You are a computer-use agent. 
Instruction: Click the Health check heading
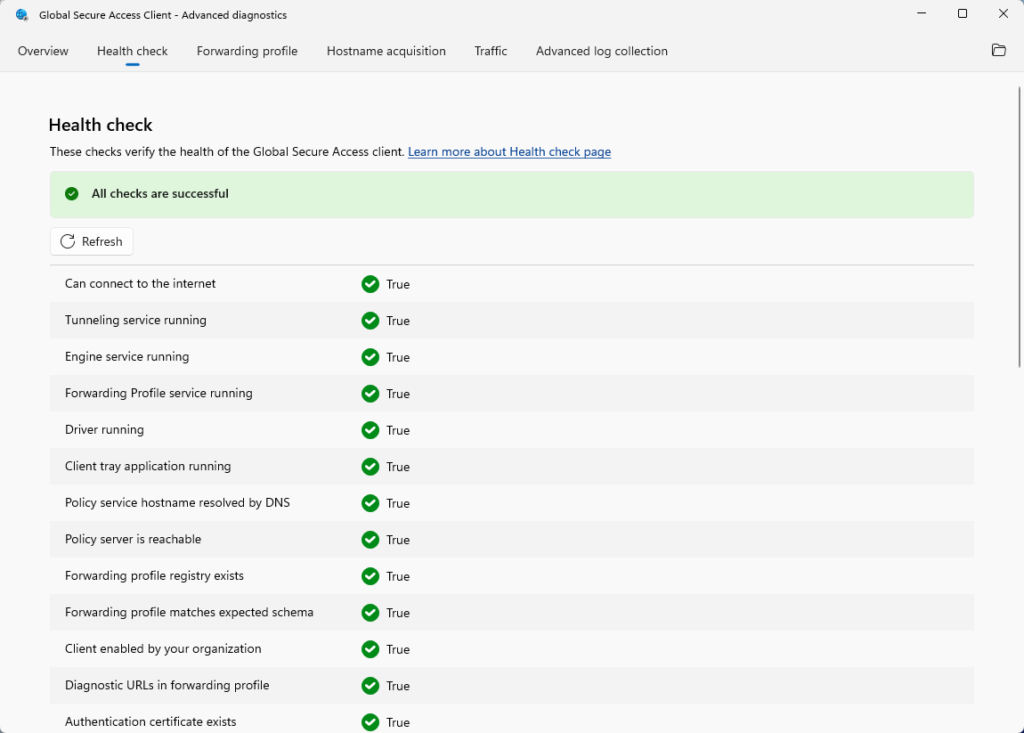pyautogui.click(x=101, y=125)
